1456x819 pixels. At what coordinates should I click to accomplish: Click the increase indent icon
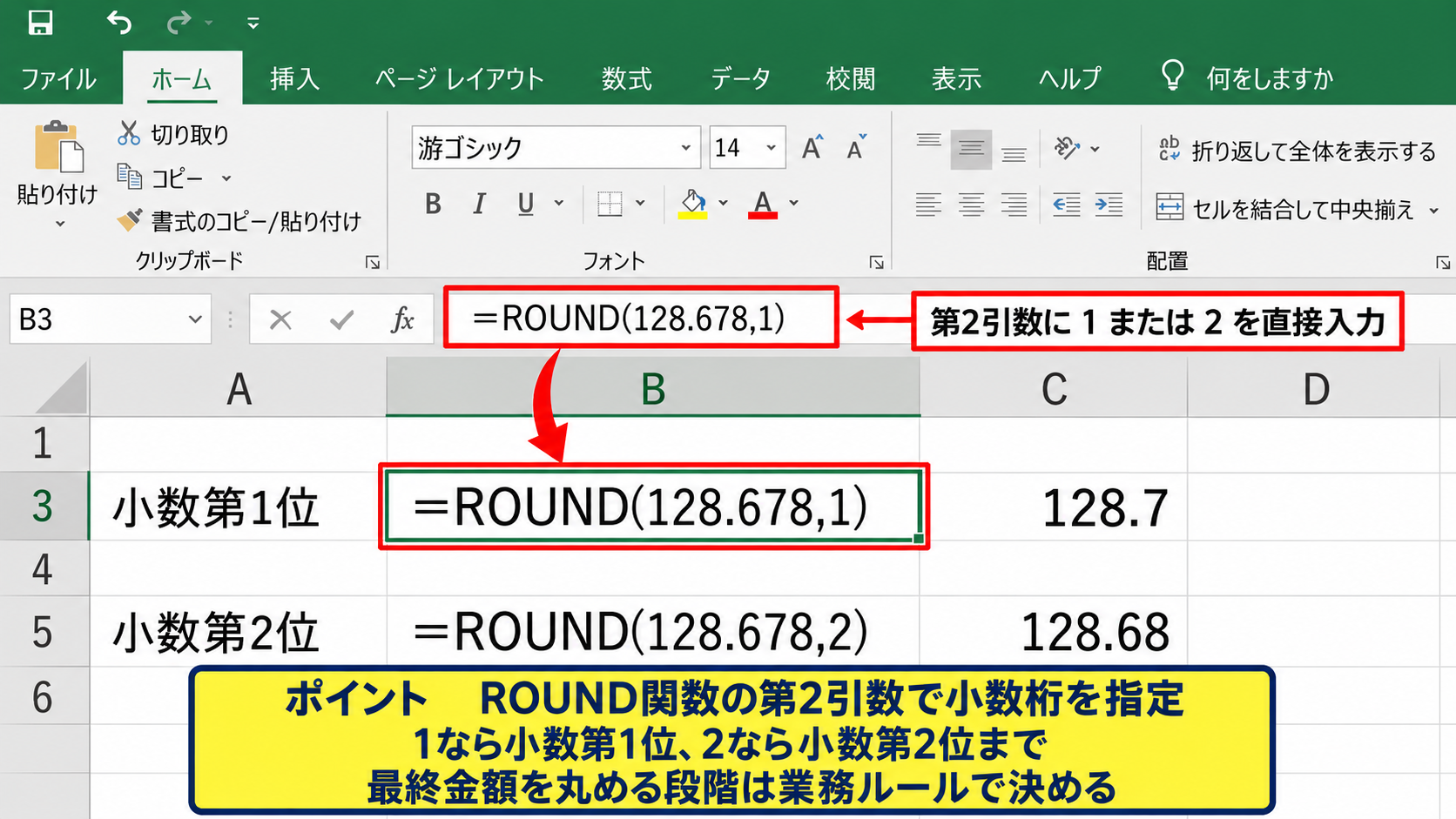pos(1109,205)
